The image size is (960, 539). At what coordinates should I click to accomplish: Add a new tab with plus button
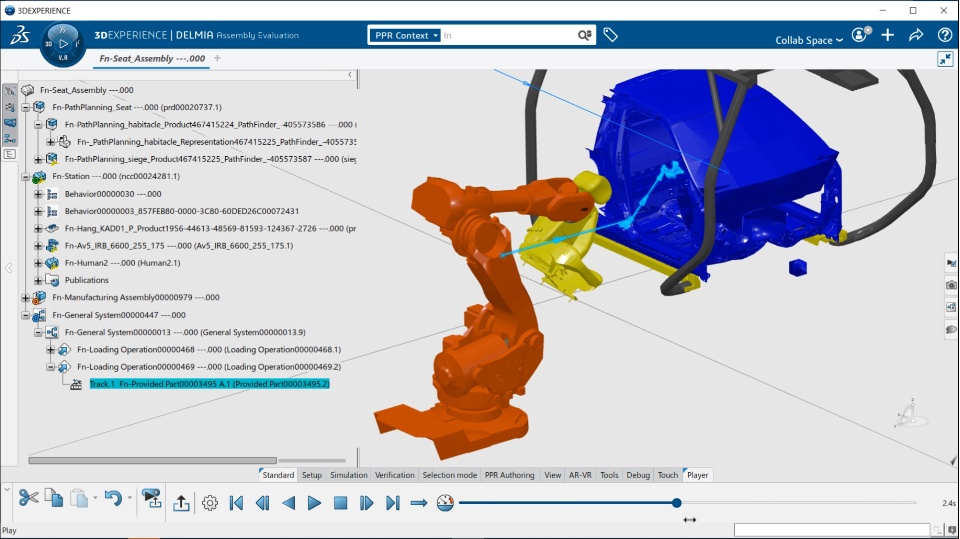click(217, 58)
